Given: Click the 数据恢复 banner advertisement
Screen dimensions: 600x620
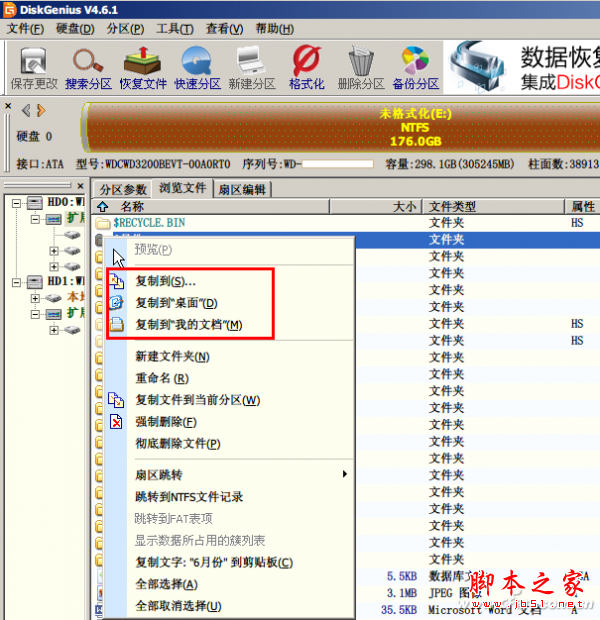Looking at the screenshot, I should coord(521,67).
